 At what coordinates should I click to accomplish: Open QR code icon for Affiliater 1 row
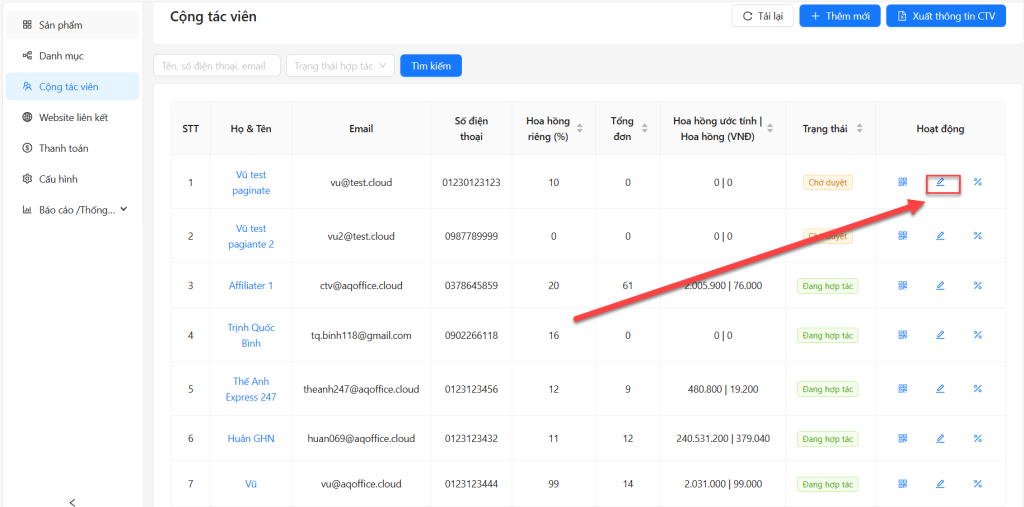tap(902, 285)
